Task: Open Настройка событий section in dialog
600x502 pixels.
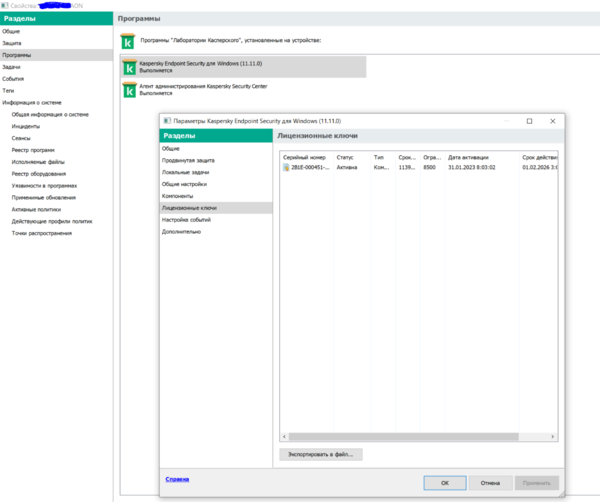Action: [x=216, y=220]
